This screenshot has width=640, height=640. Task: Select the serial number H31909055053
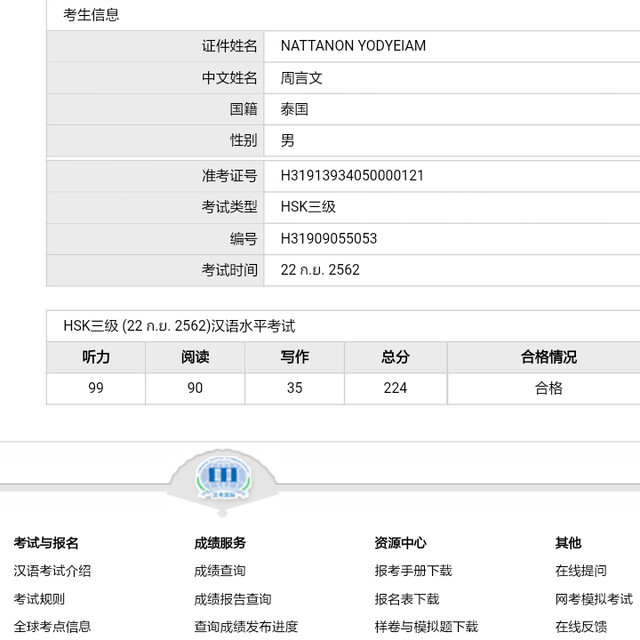click(x=329, y=238)
